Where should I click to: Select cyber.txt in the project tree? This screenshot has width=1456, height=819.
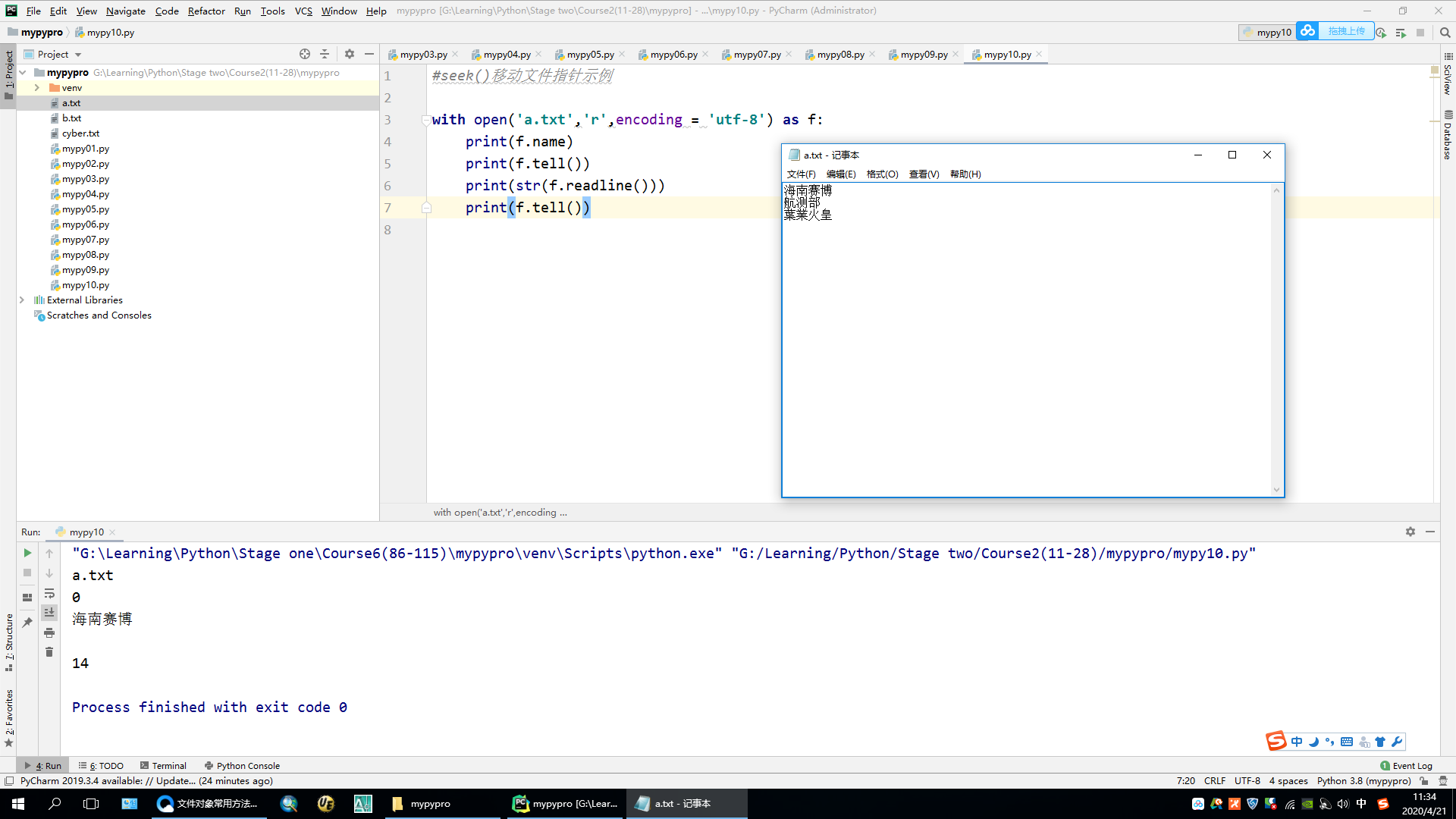(80, 133)
